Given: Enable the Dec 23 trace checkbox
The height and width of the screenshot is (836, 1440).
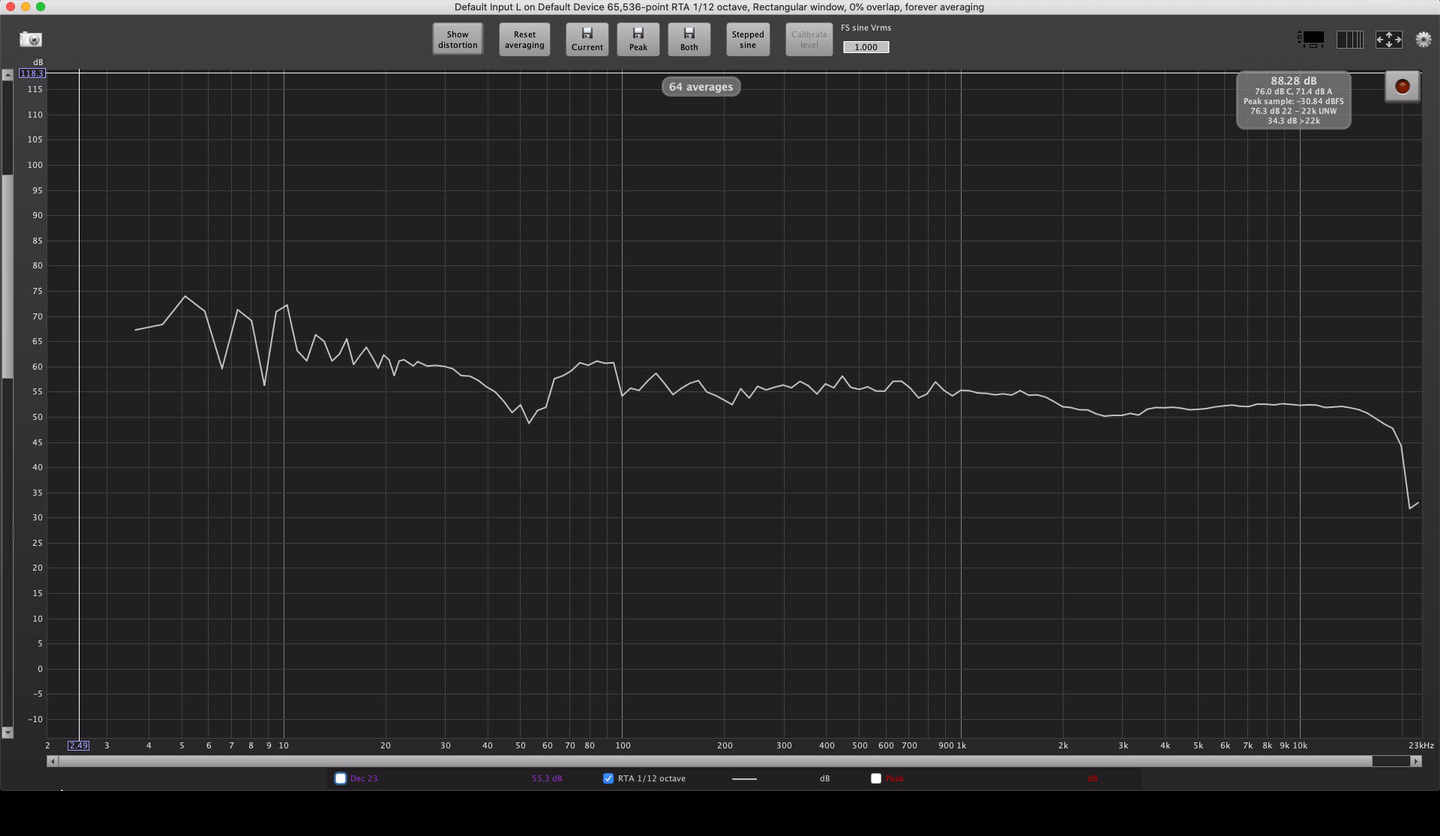Looking at the screenshot, I should (341, 778).
